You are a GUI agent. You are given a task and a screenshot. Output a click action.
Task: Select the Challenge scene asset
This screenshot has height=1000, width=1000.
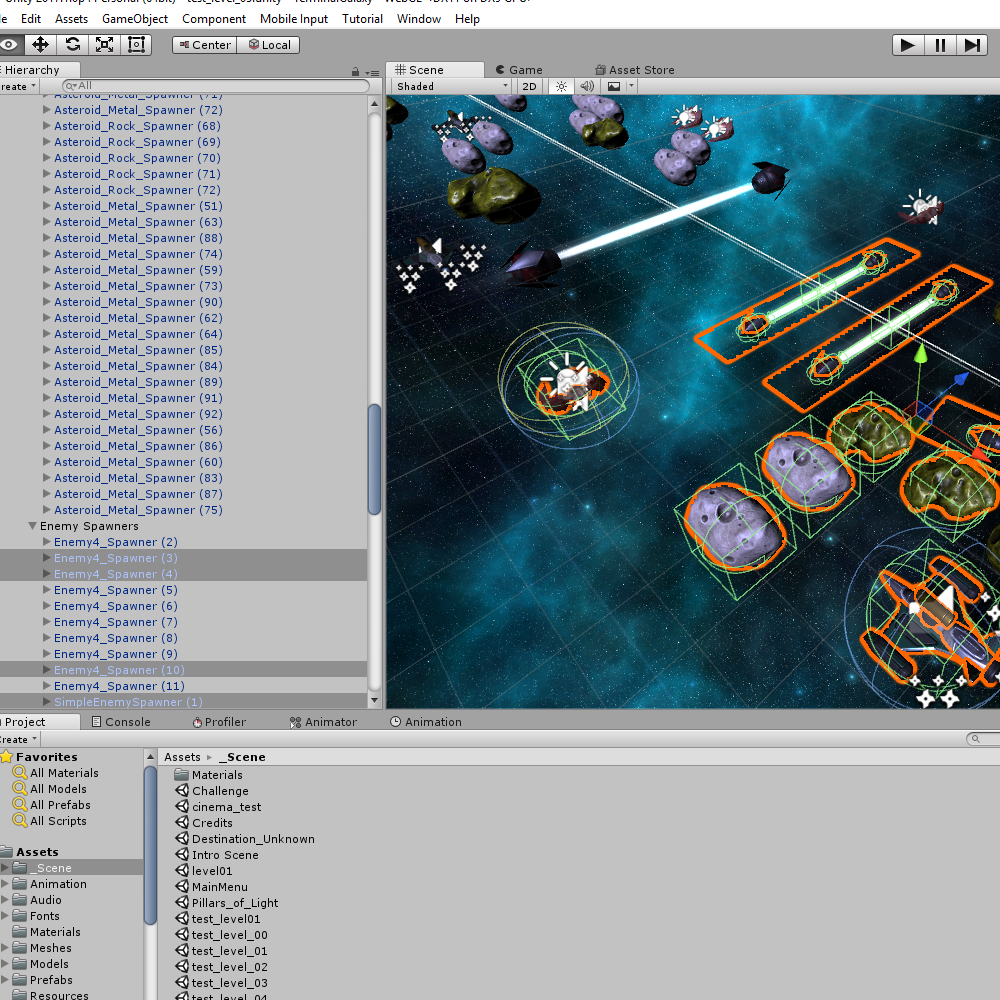pyautogui.click(x=220, y=791)
